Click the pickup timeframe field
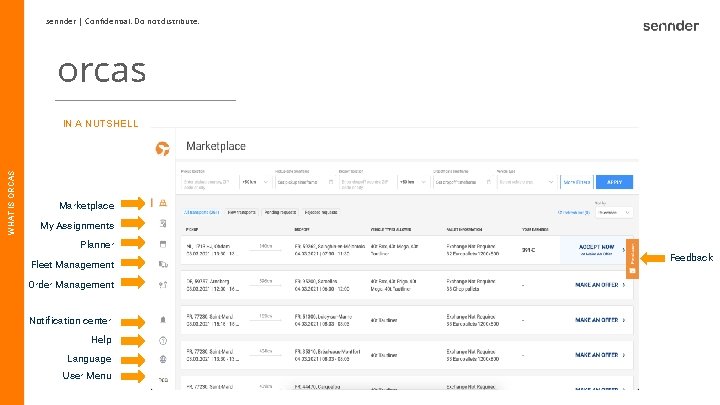 click(305, 182)
